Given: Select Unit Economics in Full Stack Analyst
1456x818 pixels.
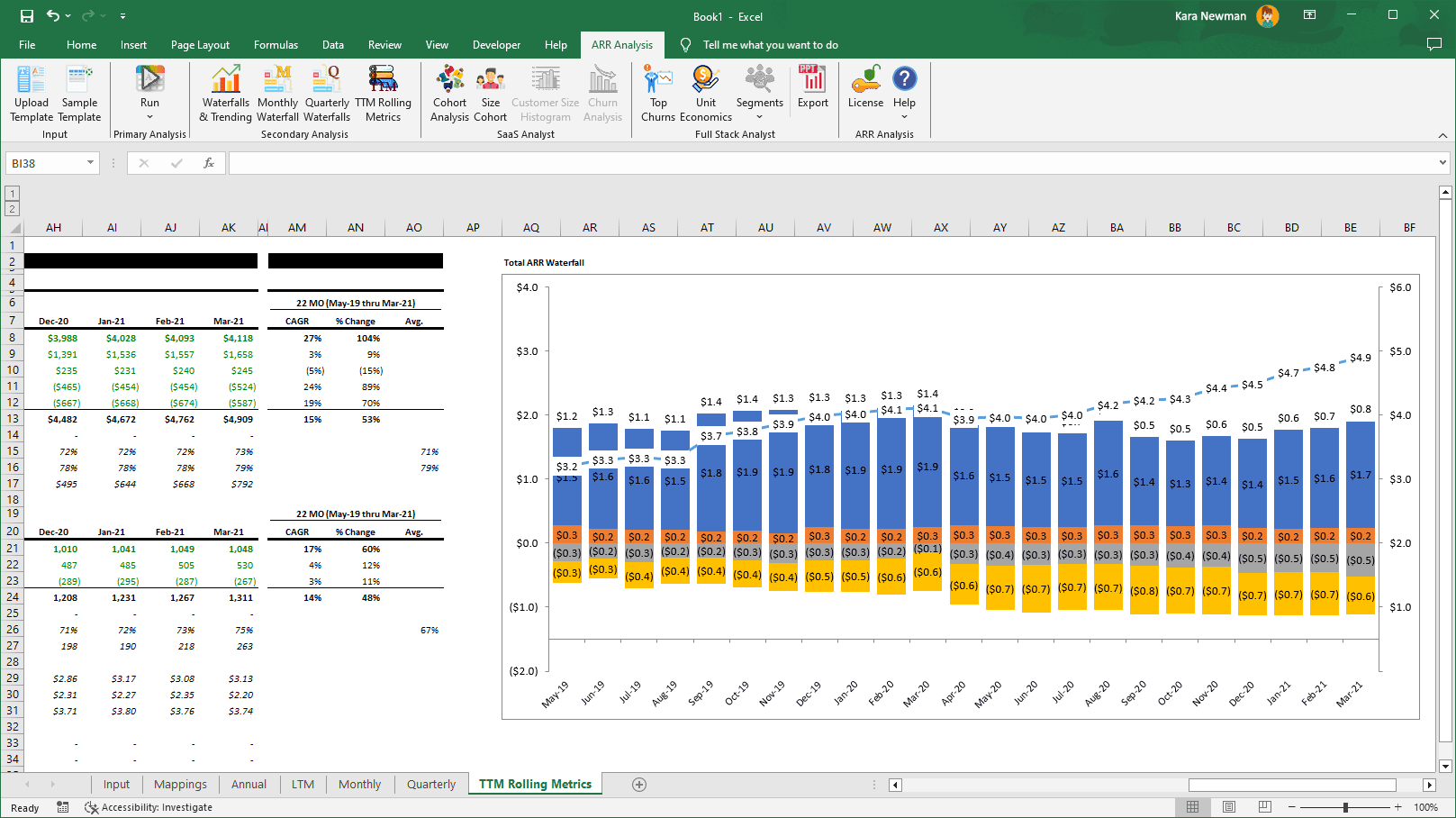Looking at the screenshot, I should click(x=706, y=93).
